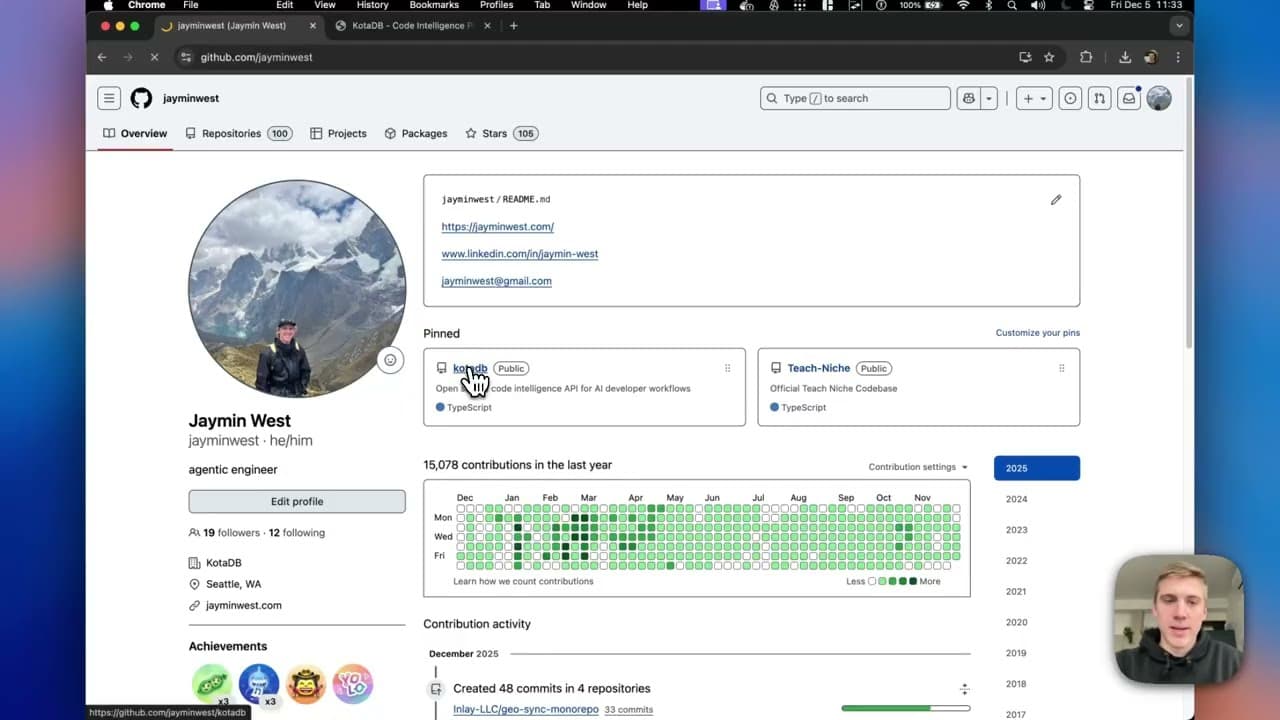1280x720 pixels.
Task: Open the GitHub hamburger navigation menu
Action: [x=109, y=98]
